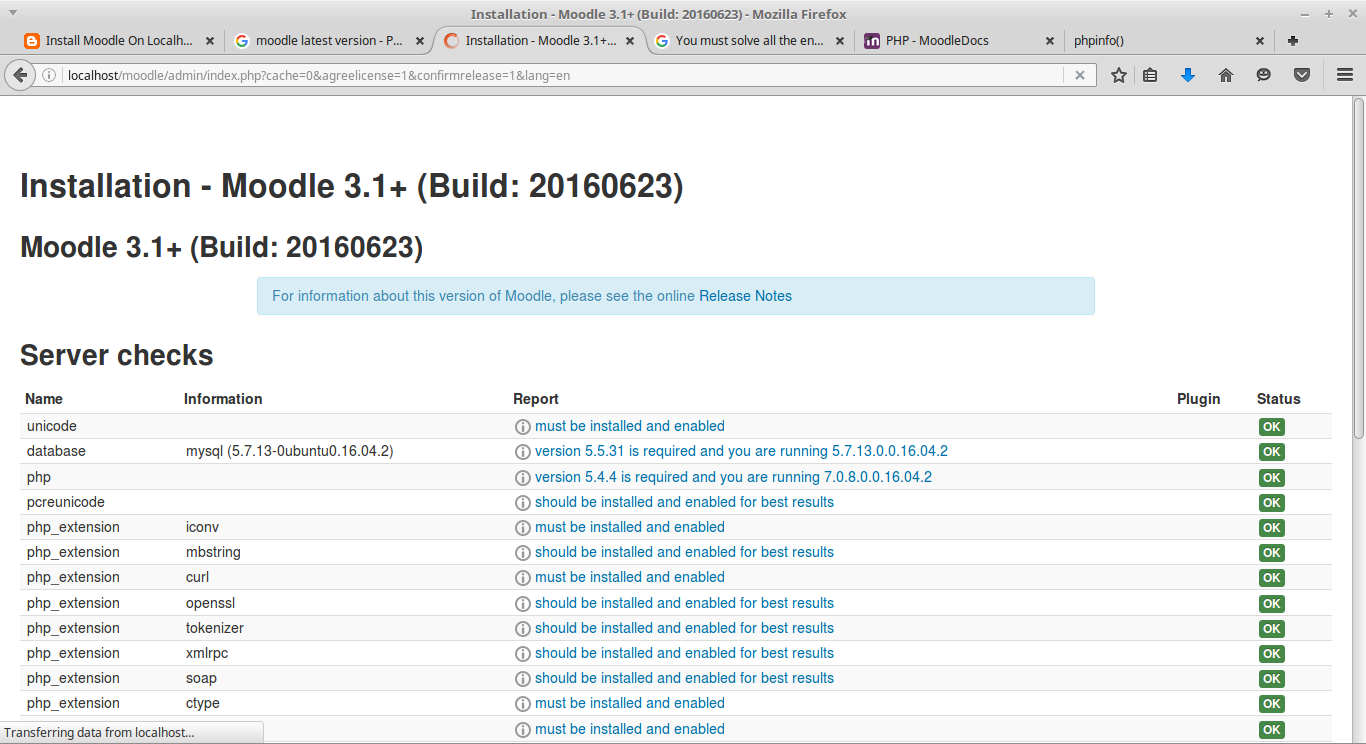Image resolution: width=1366 pixels, height=744 pixels.
Task: Select the Installation - Moodle 3.1+ tab
Action: point(540,41)
